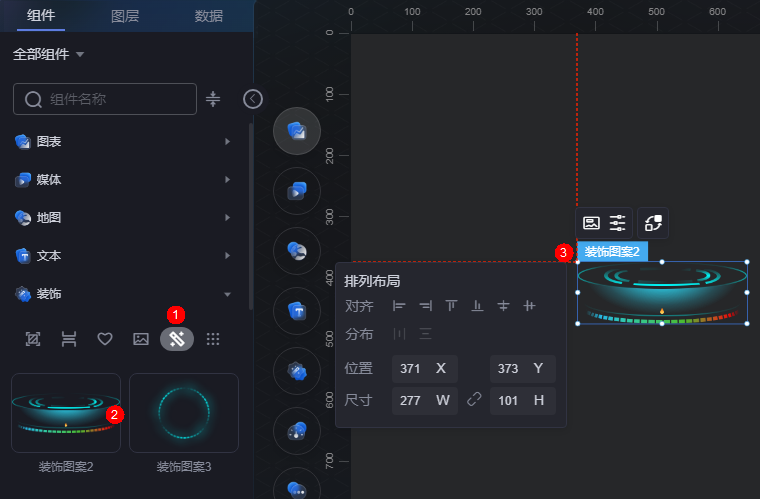Click the 装饰图案2 label on the canvas
The width and height of the screenshot is (760, 499).
pos(612,251)
